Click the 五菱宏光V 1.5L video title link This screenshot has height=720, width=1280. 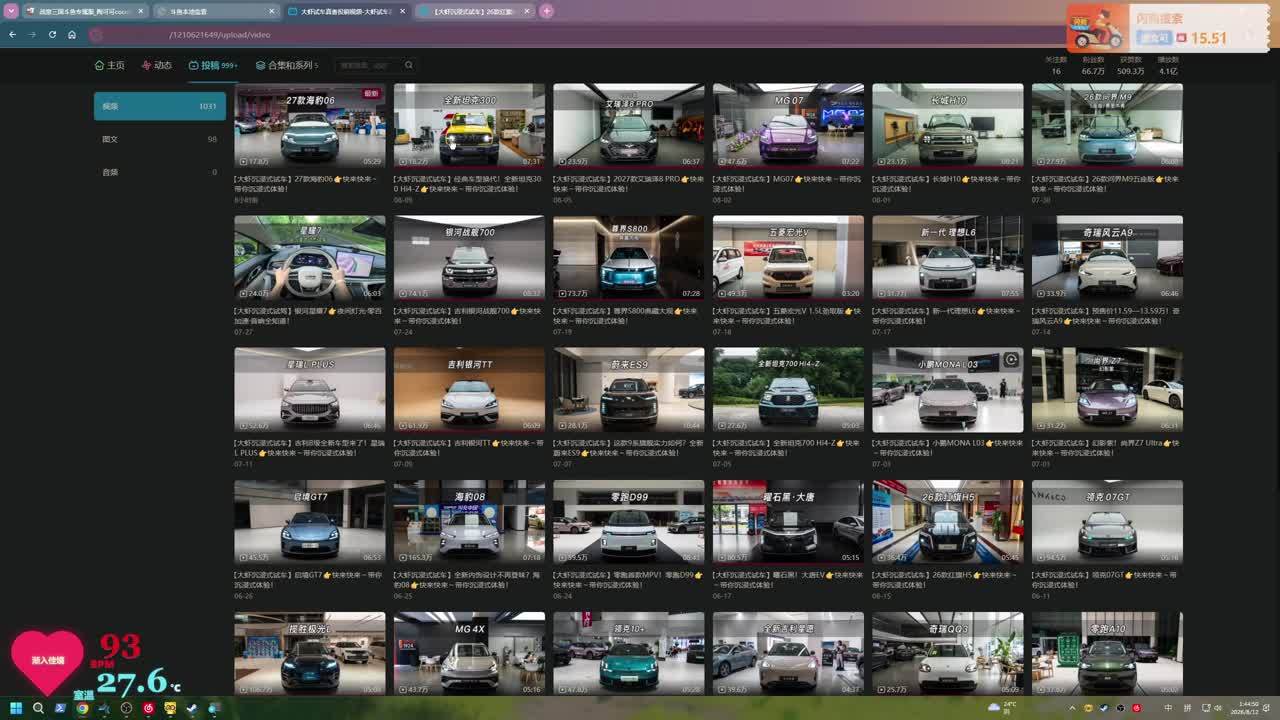787,315
